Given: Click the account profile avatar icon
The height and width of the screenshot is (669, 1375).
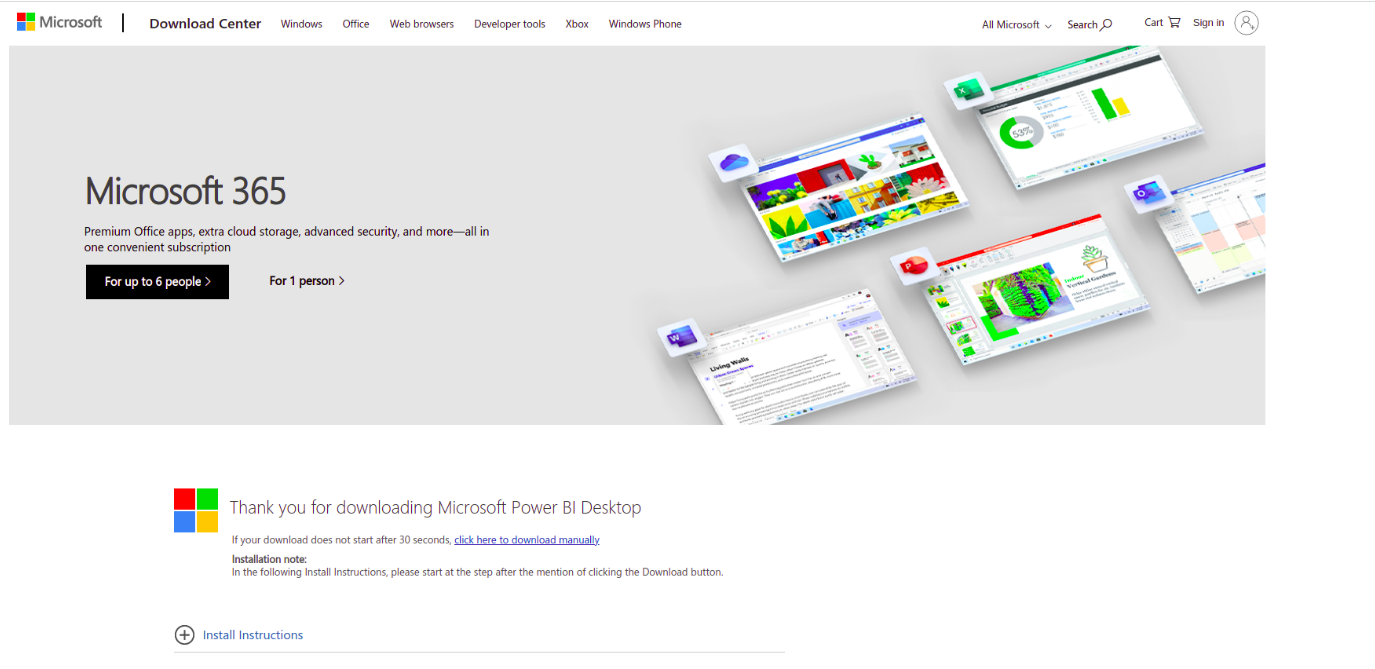Looking at the screenshot, I should coord(1246,23).
